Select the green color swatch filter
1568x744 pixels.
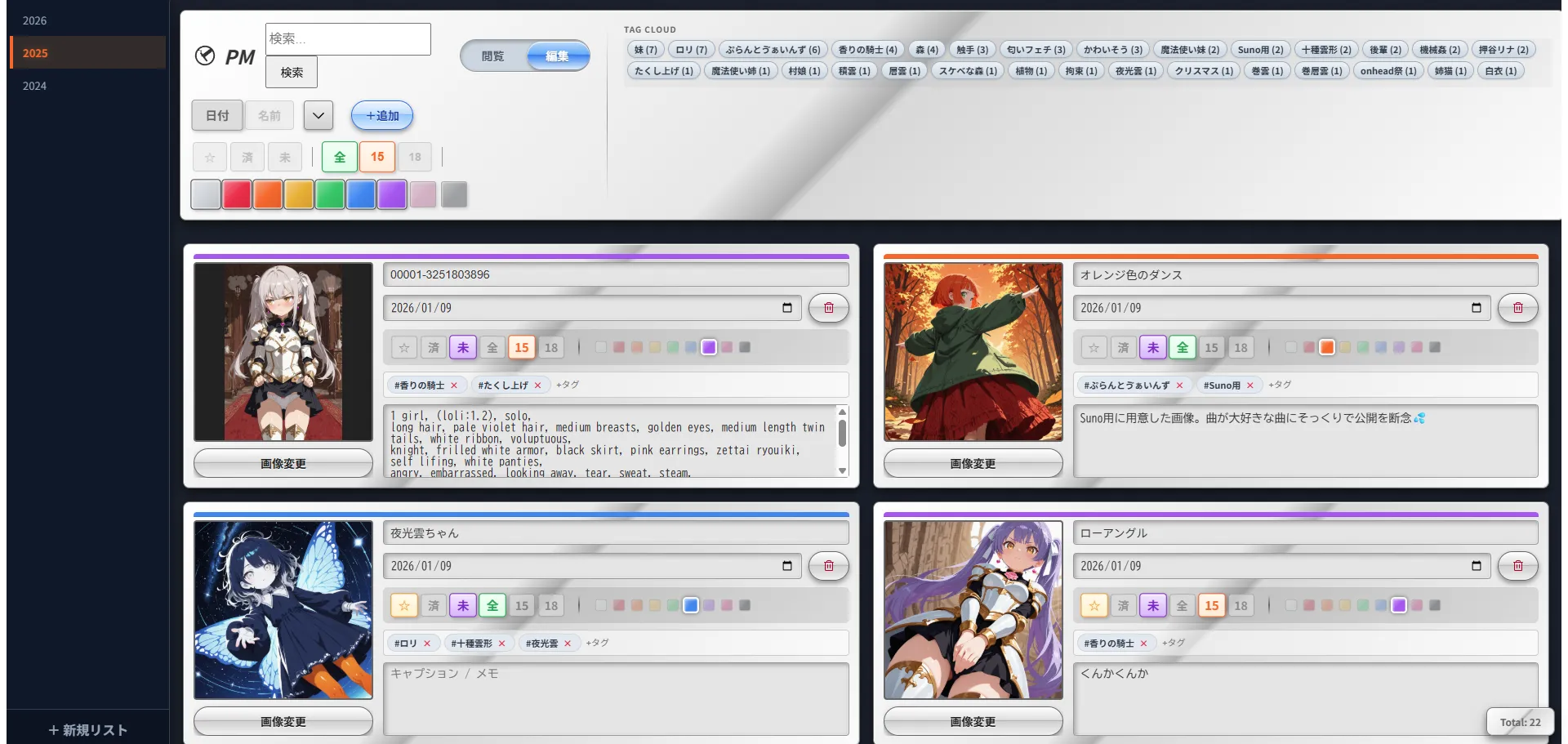click(329, 194)
